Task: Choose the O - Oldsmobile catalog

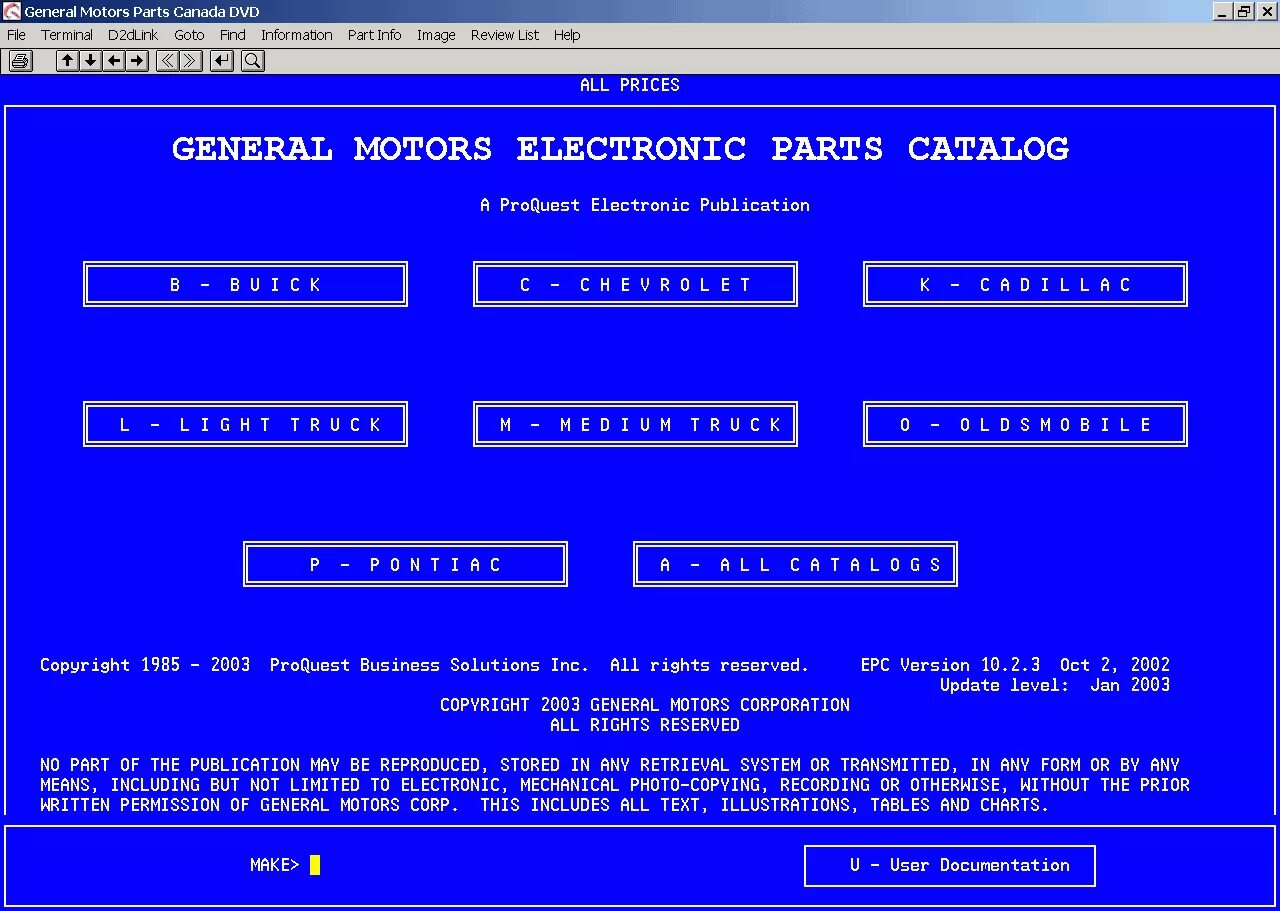Action: pos(1025,424)
